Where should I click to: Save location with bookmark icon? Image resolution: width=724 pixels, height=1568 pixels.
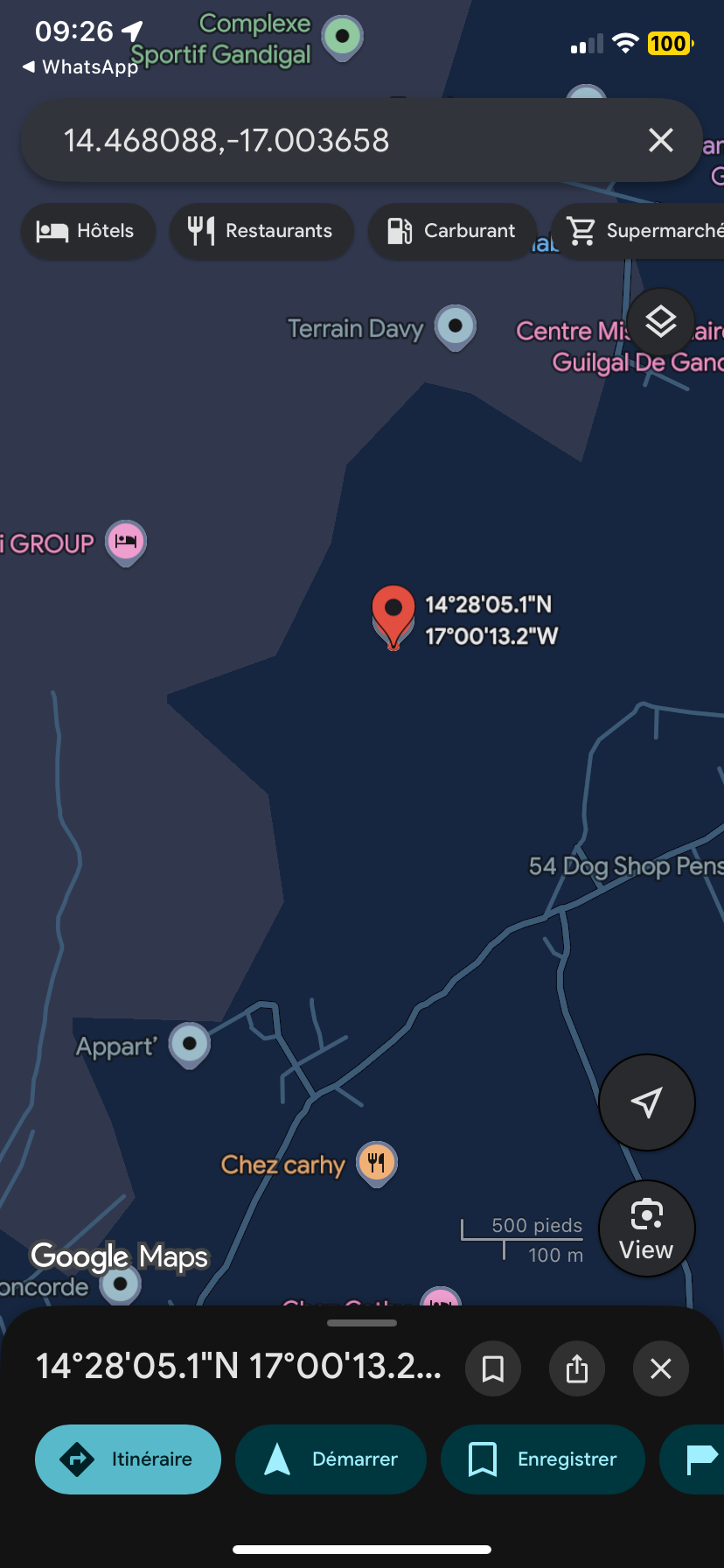tap(493, 1368)
